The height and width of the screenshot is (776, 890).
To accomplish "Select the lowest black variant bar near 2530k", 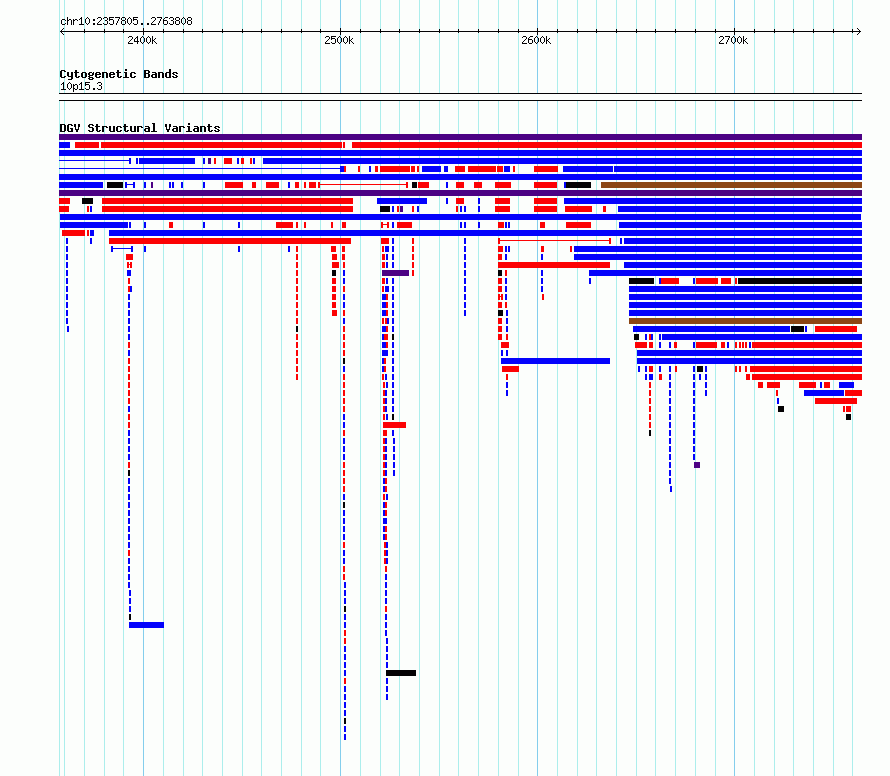I will tap(401, 673).
